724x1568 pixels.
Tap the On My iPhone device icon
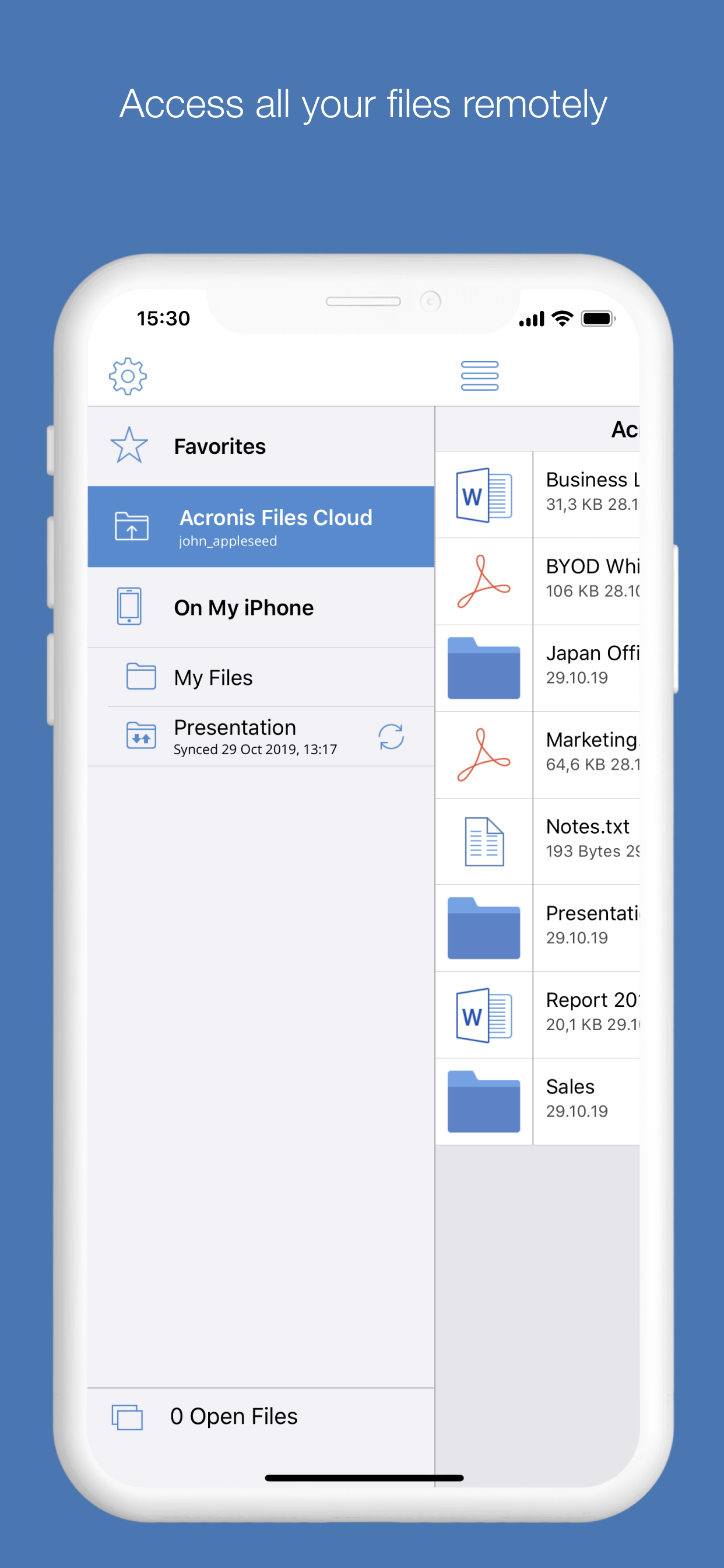[129, 606]
